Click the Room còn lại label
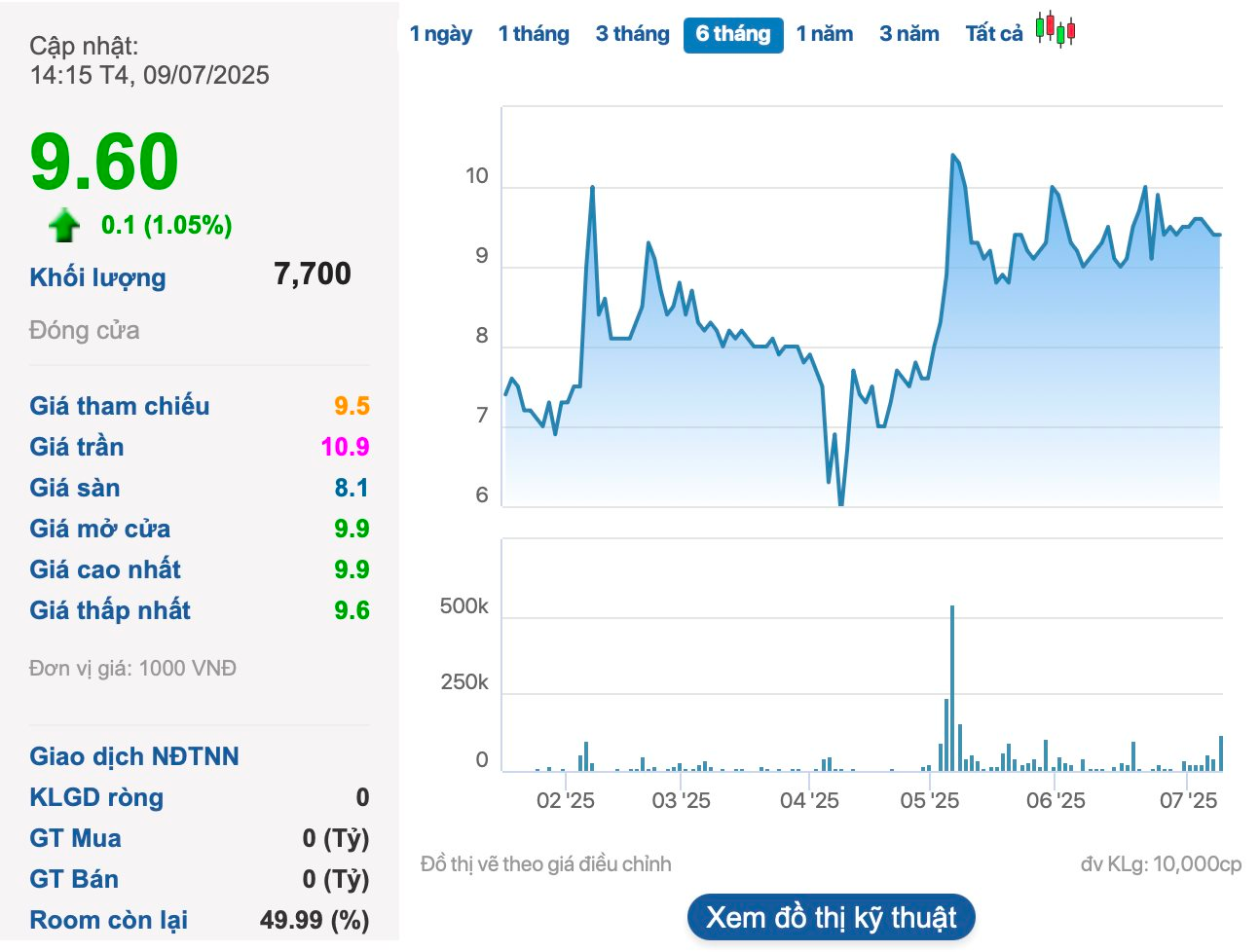The width and height of the screenshot is (1260, 952). (x=109, y=920)
